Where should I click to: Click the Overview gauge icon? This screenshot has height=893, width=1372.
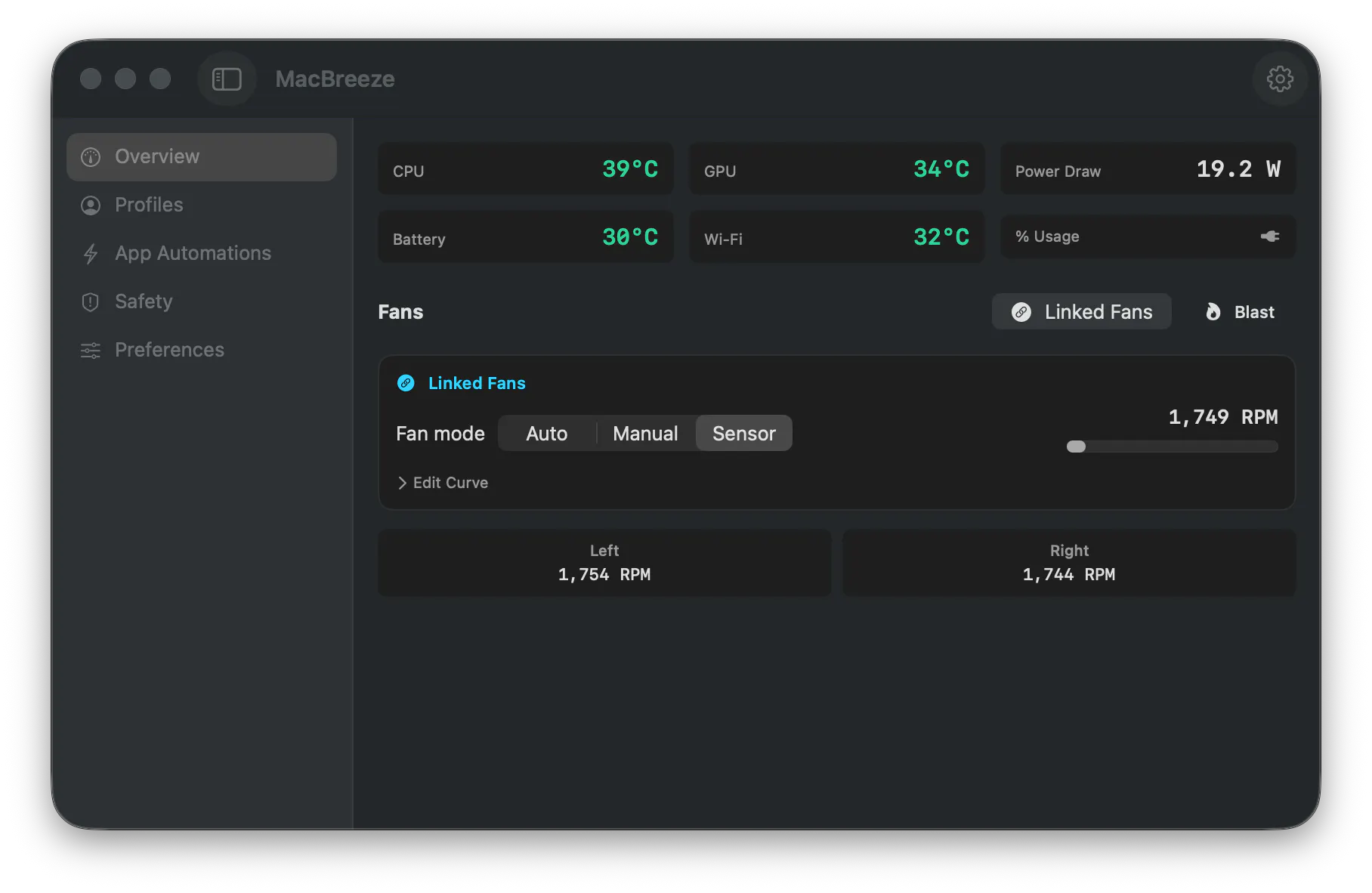point(91,157)
